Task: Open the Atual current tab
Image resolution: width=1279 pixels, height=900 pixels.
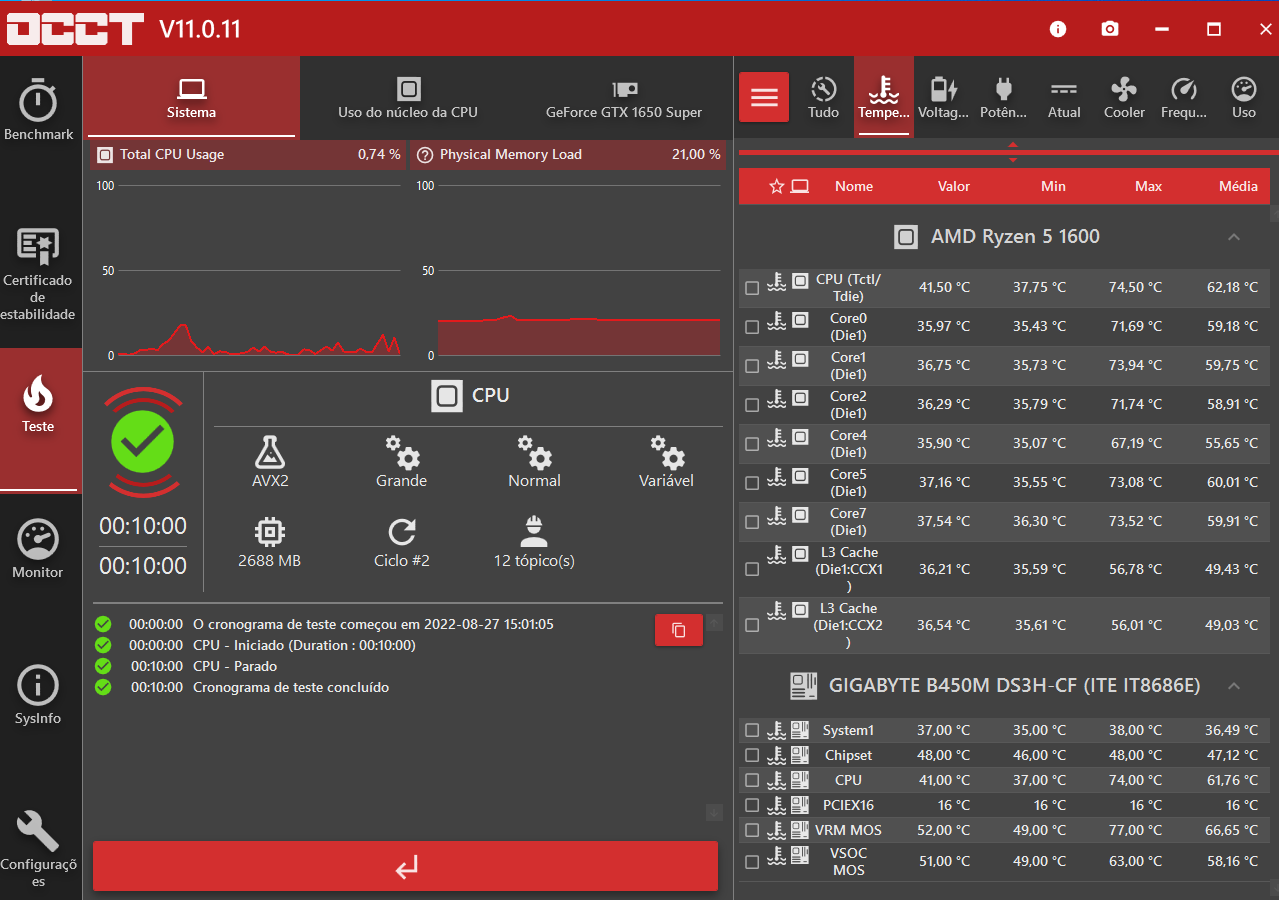Action: coord(1064,97)
